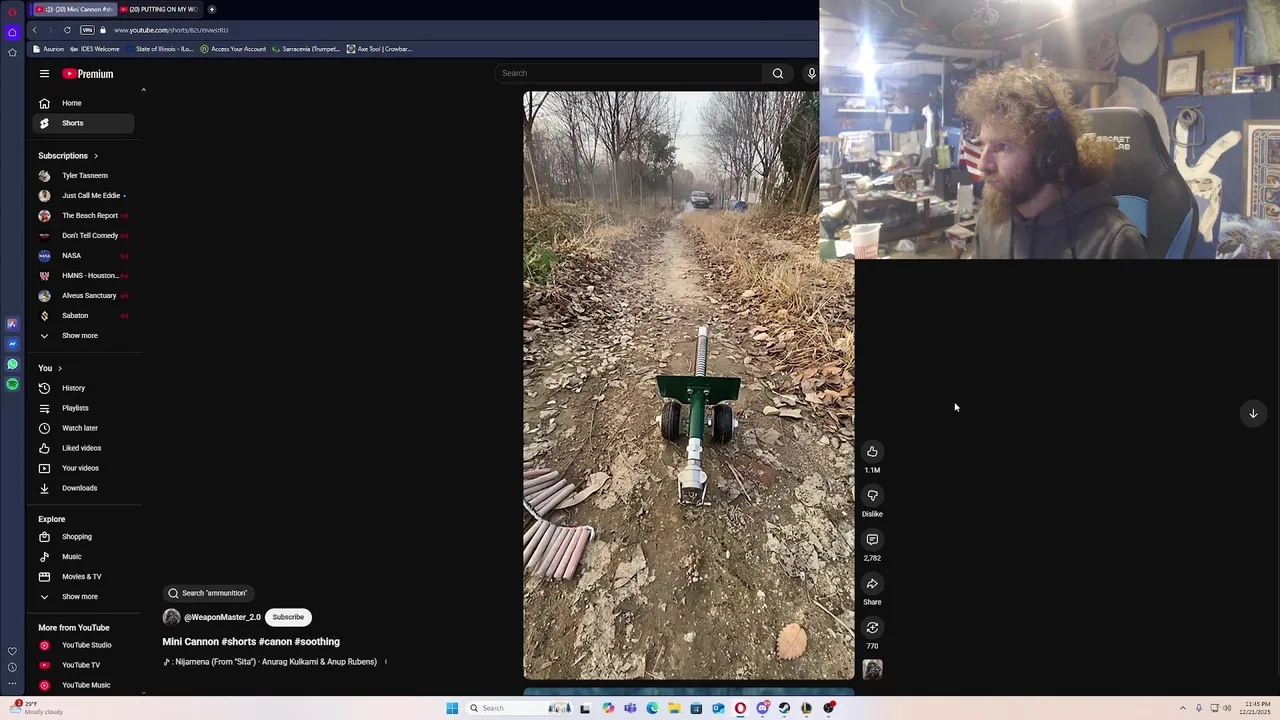Expand Subscriptions section
Screen dimensions: 1280x720
click(x=68, y=156)
